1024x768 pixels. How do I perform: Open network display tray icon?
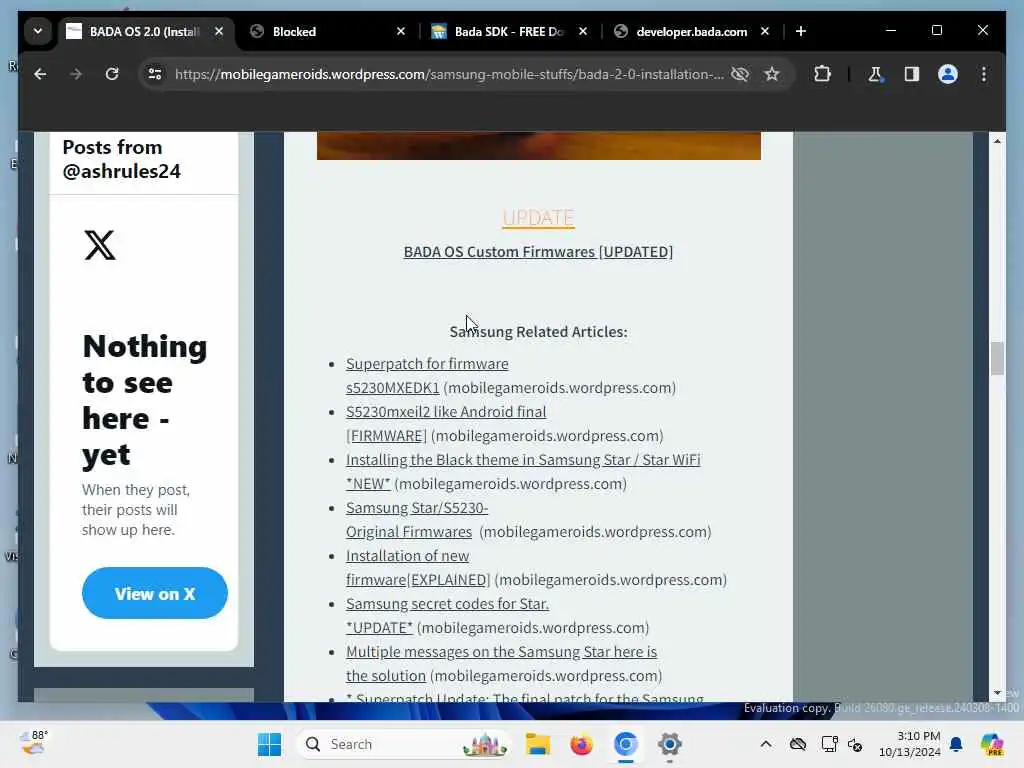coord(829,744)
